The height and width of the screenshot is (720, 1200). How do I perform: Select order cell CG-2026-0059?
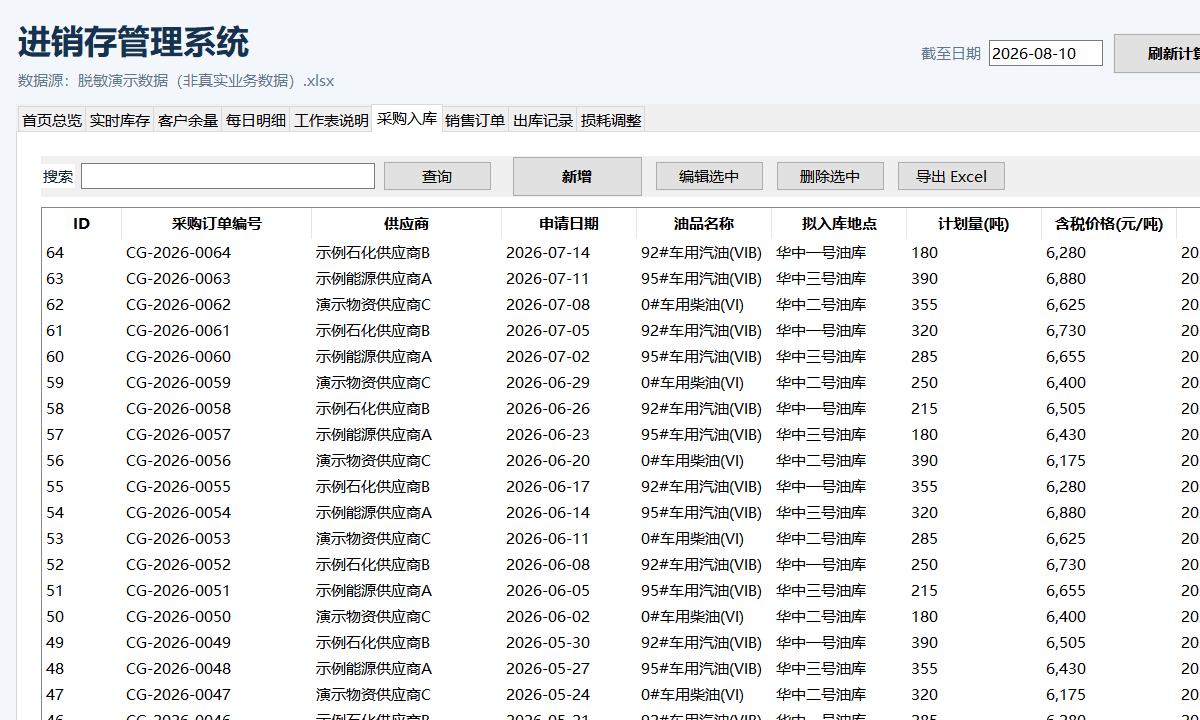178,382
